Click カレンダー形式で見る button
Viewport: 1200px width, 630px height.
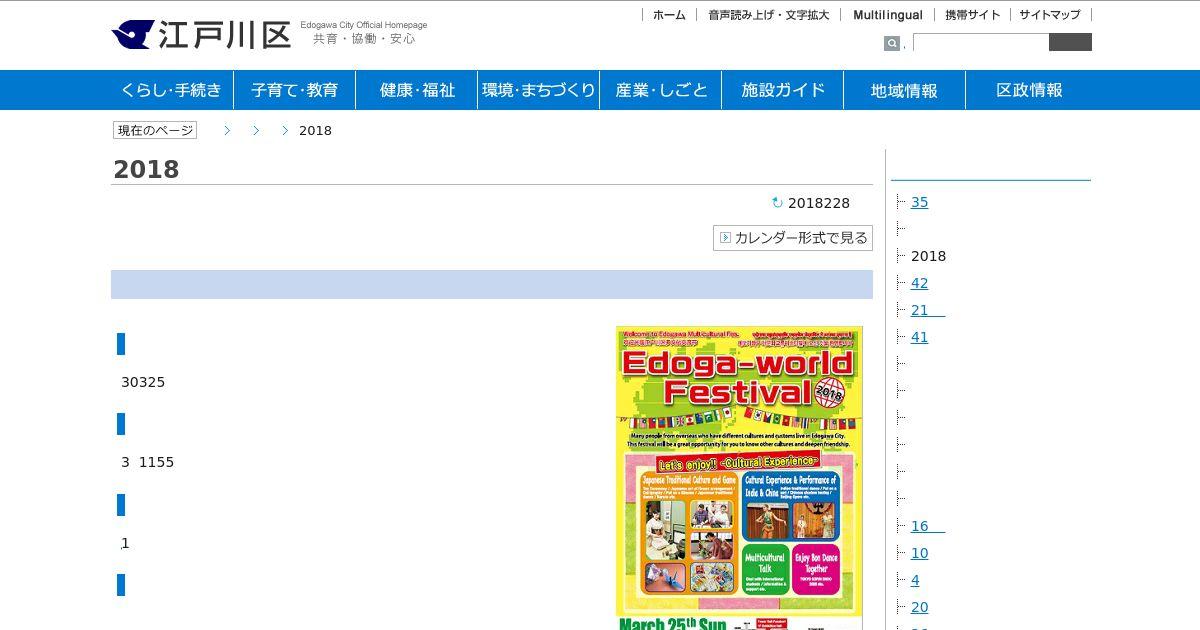pyautogui.click(x=793, y=238)
